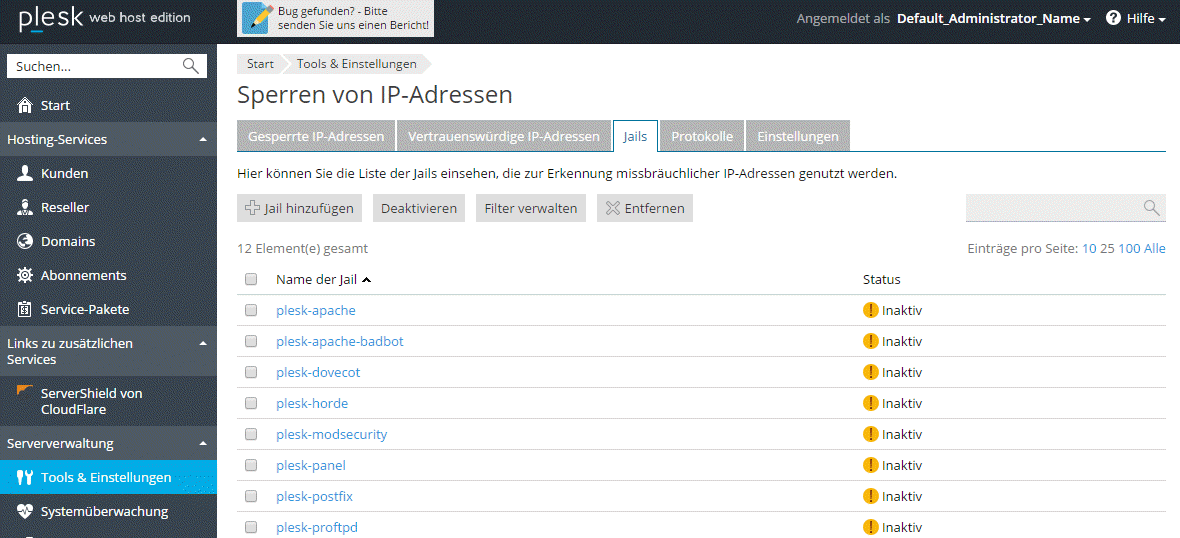Click the warning icon for plesk-apache-badbot
This screenshot has width=1180, height=538.
[871, 341]
